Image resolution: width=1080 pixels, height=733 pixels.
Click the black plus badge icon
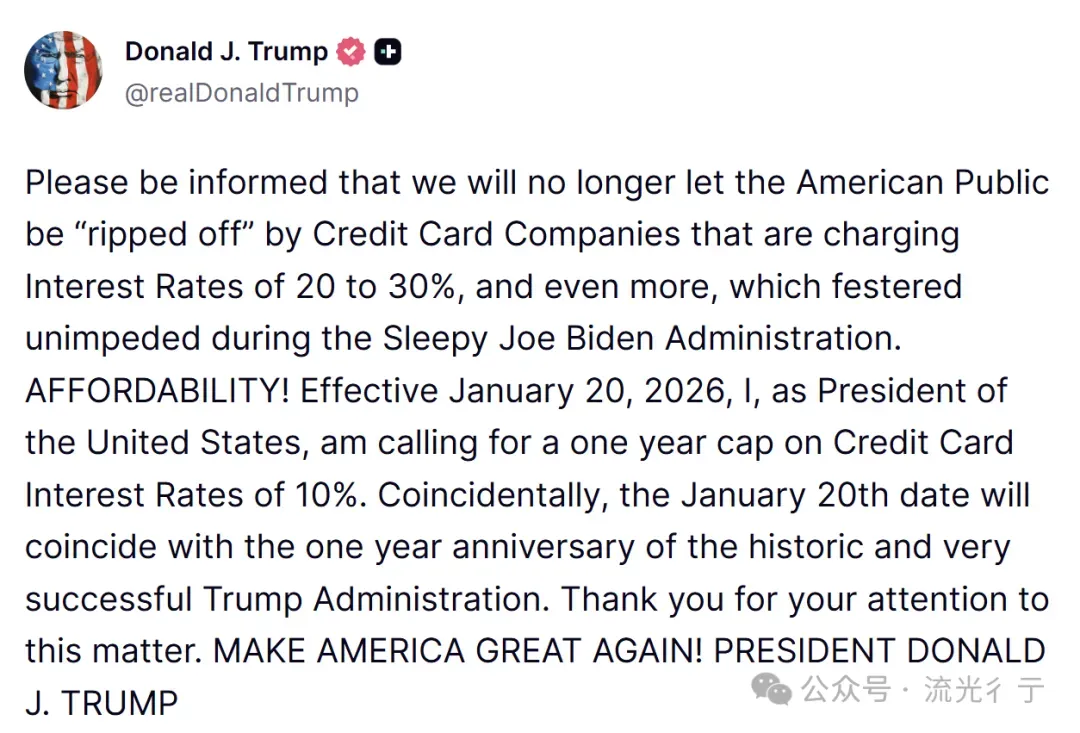click(388, 52)
